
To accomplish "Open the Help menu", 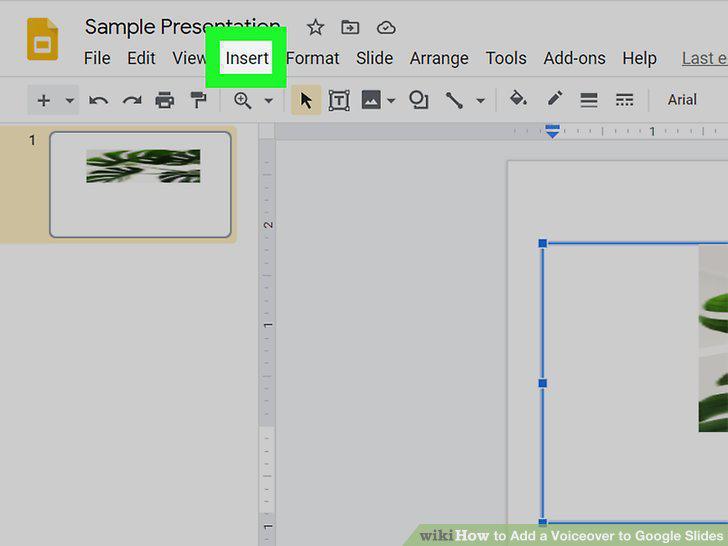I will pyautogui.click(x=639, y=58).
